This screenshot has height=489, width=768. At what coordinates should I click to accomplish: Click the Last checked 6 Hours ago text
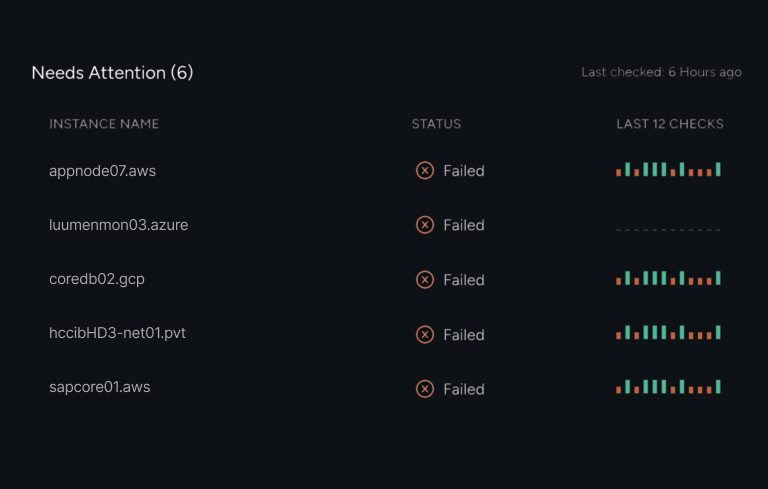click(x=661, y=72)
